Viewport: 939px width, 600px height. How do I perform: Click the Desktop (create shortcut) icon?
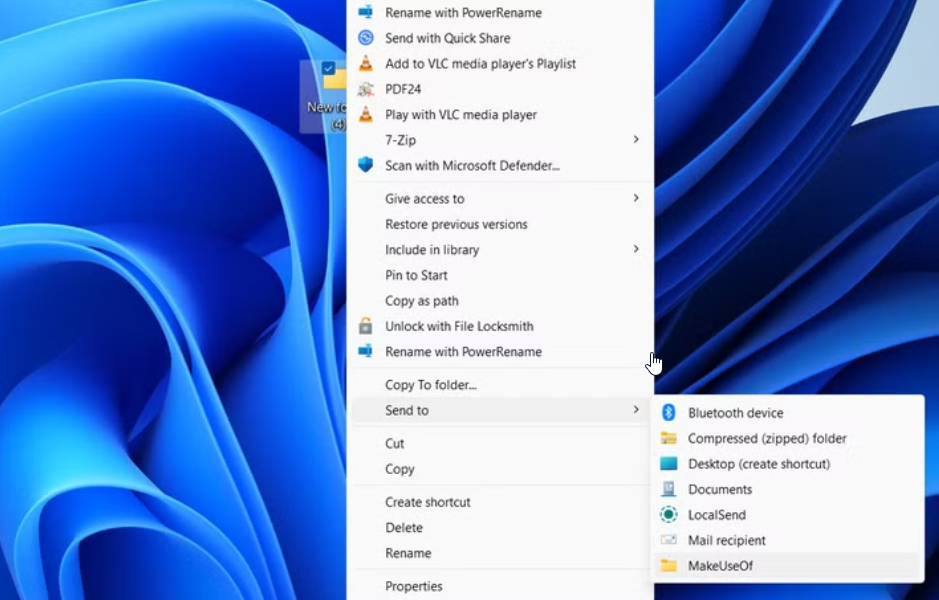click(x=669, y=464)
